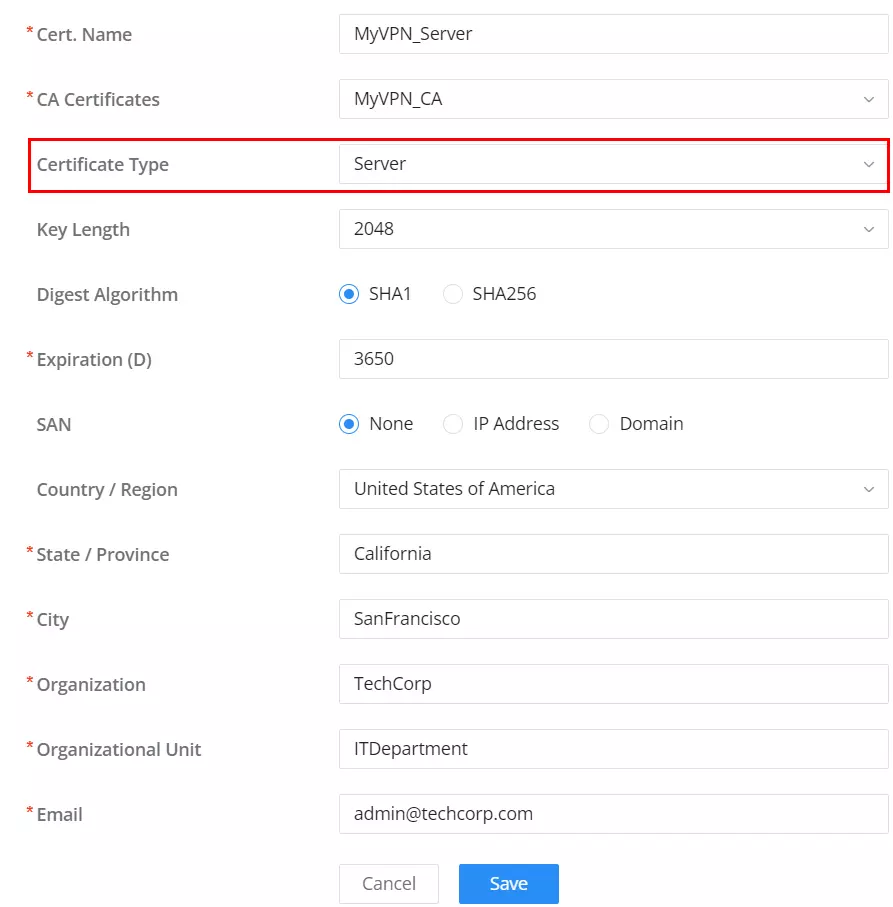Screen dimensions: 893x907
Task: Click the "Digest Algorithm" label
Action: pos(107,294)
